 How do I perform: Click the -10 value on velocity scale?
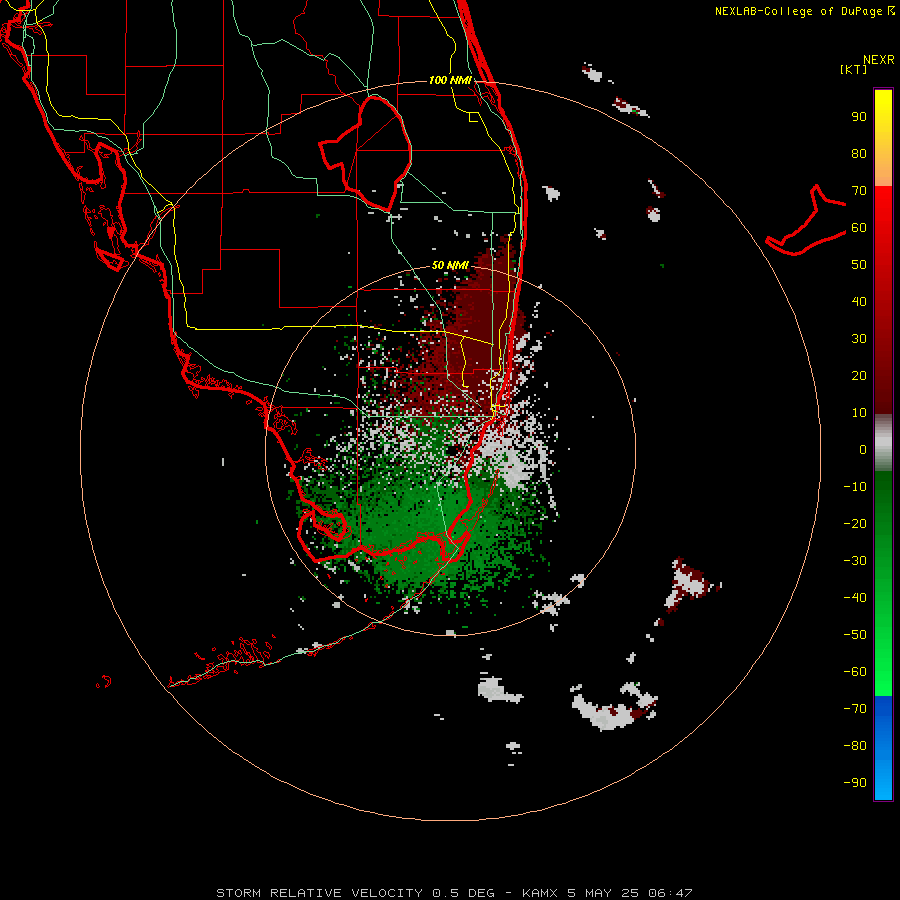(x=855, y=487)
